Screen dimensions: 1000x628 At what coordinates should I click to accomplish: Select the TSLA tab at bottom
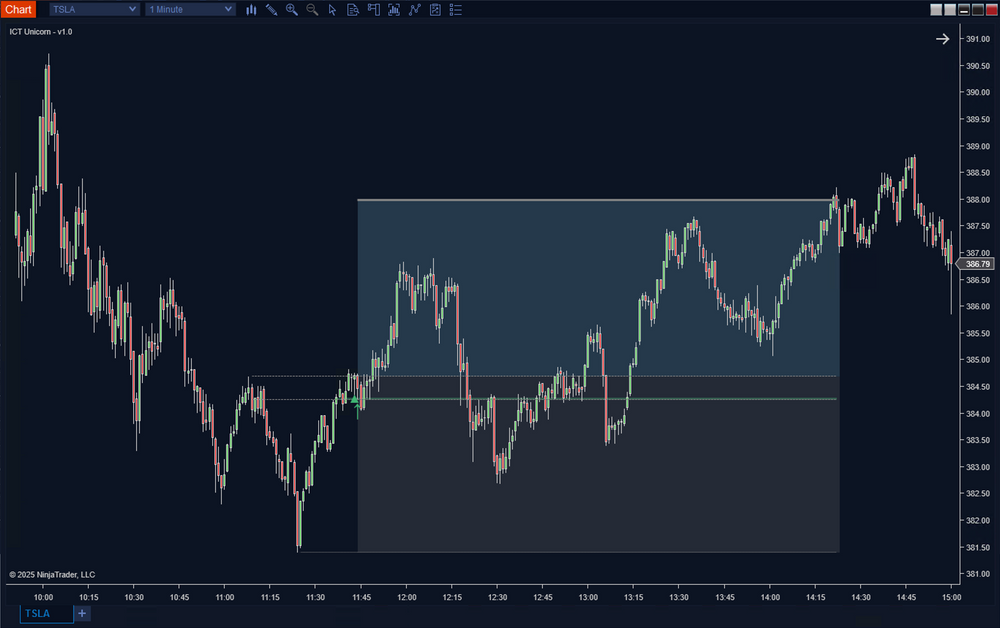(x=47, y=613)
